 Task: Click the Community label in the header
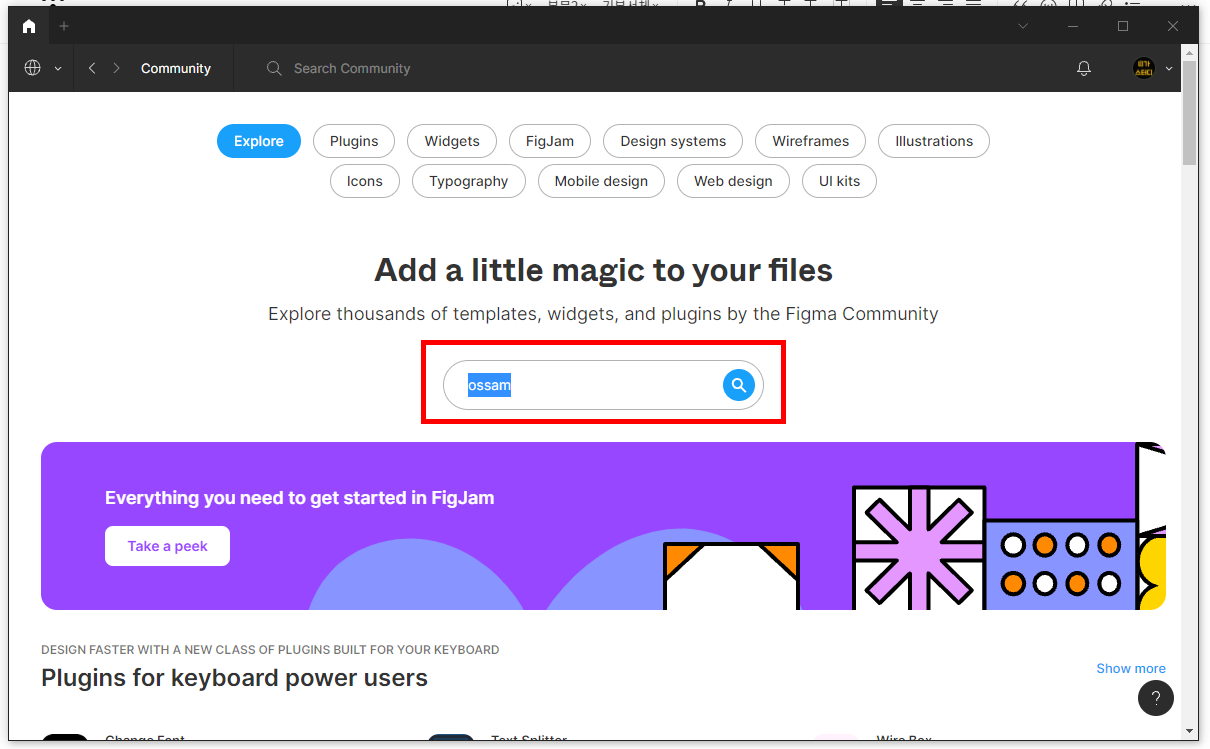pyautogui.click(x=176, y=68)
